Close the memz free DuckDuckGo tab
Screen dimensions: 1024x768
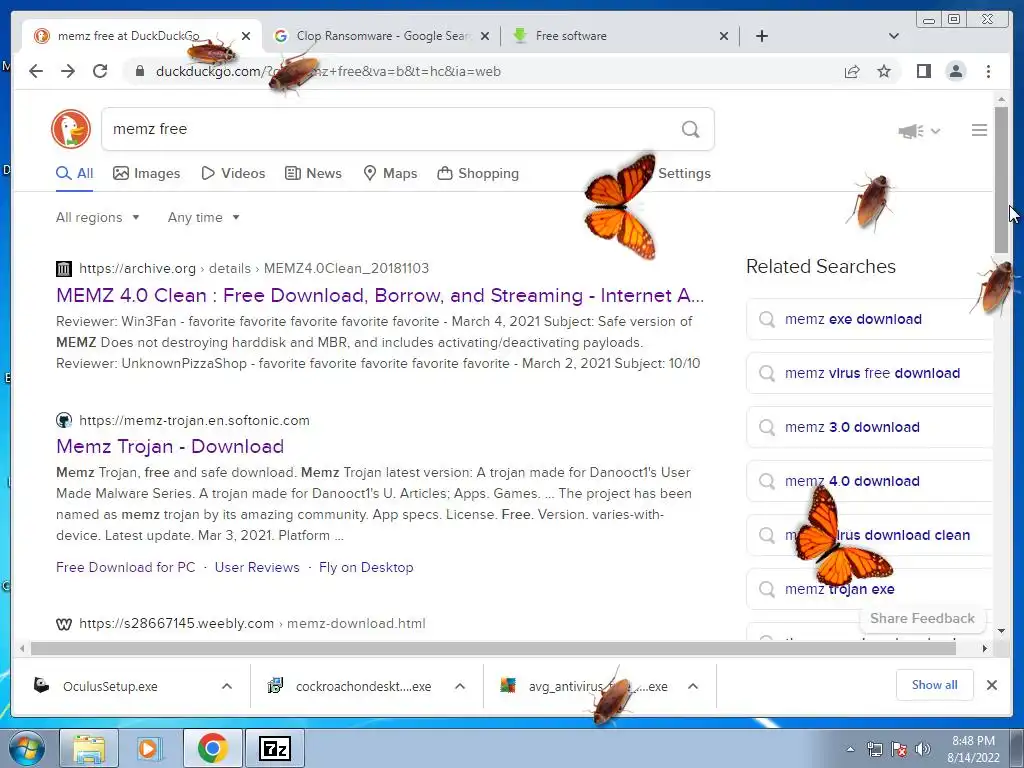[x=246, y=36]
